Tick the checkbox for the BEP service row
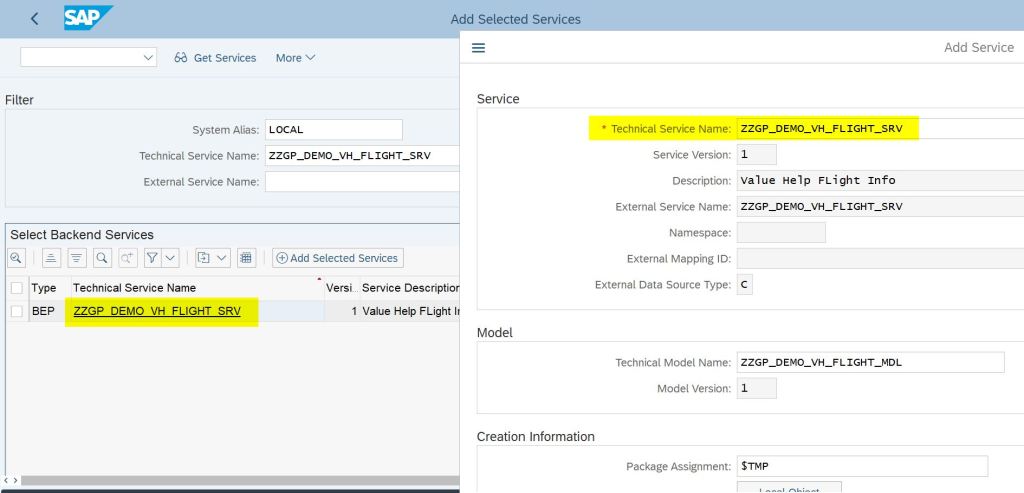The height and width of the screenshot is (493, 1024). click(x=16, y=312)
